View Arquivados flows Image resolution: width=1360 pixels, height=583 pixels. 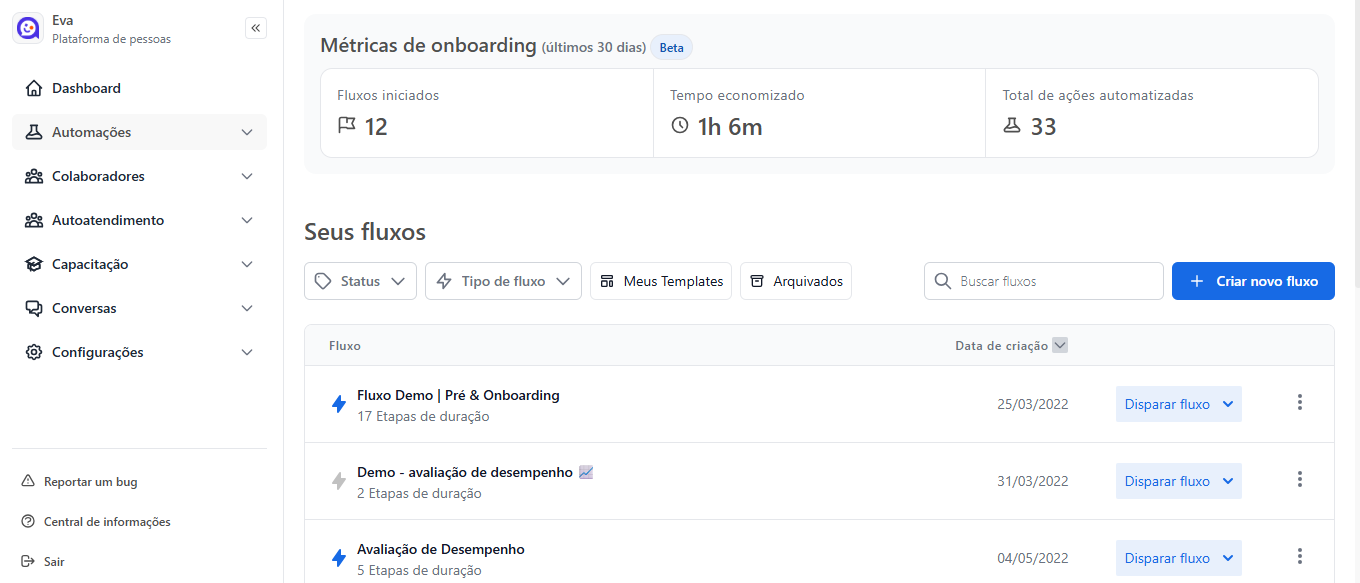tap(796, 282)
